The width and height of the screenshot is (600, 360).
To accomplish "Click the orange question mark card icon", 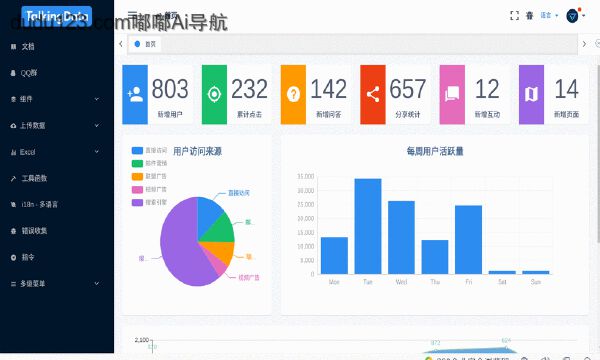I will click(x=293, y=94).
